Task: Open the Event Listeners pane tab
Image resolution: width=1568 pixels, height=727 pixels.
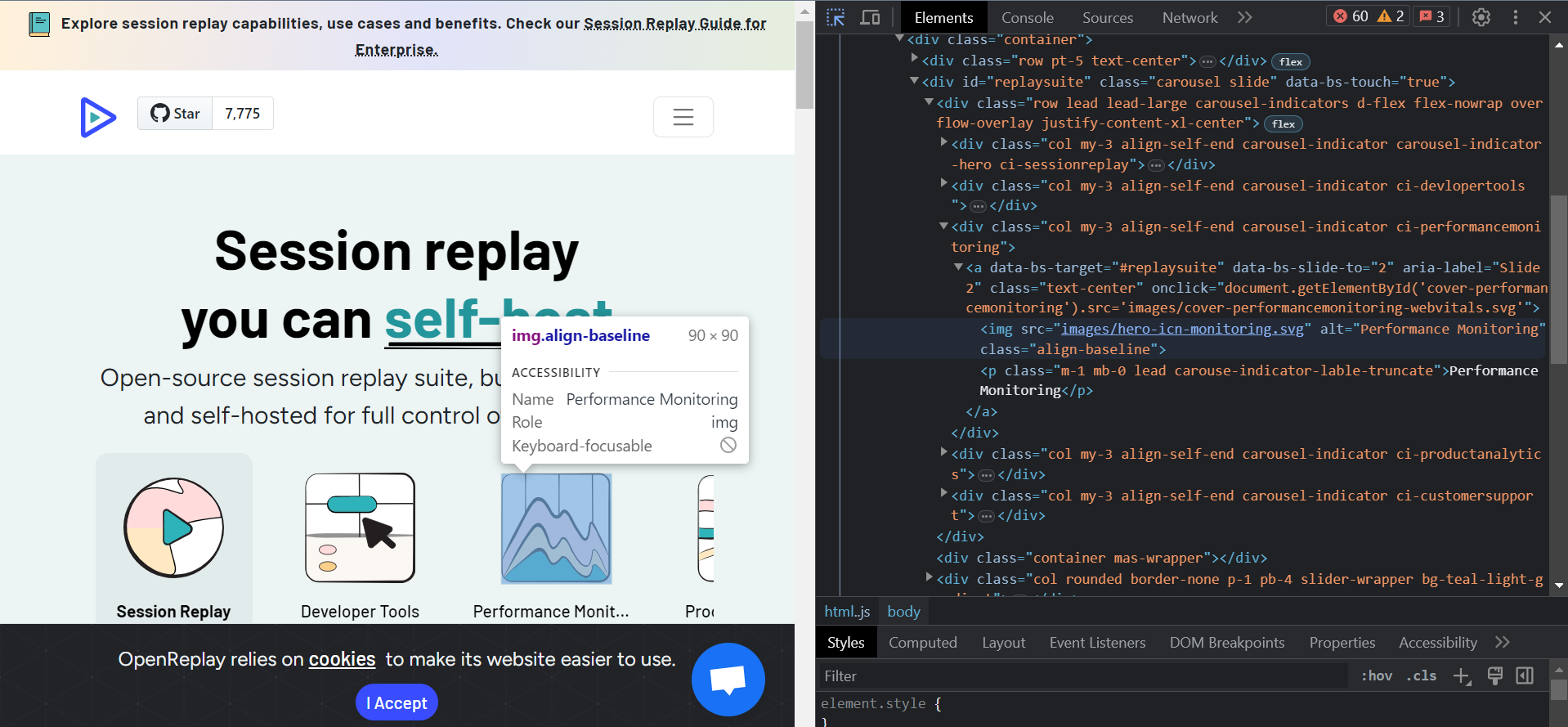Action: tap(1097, 643)
